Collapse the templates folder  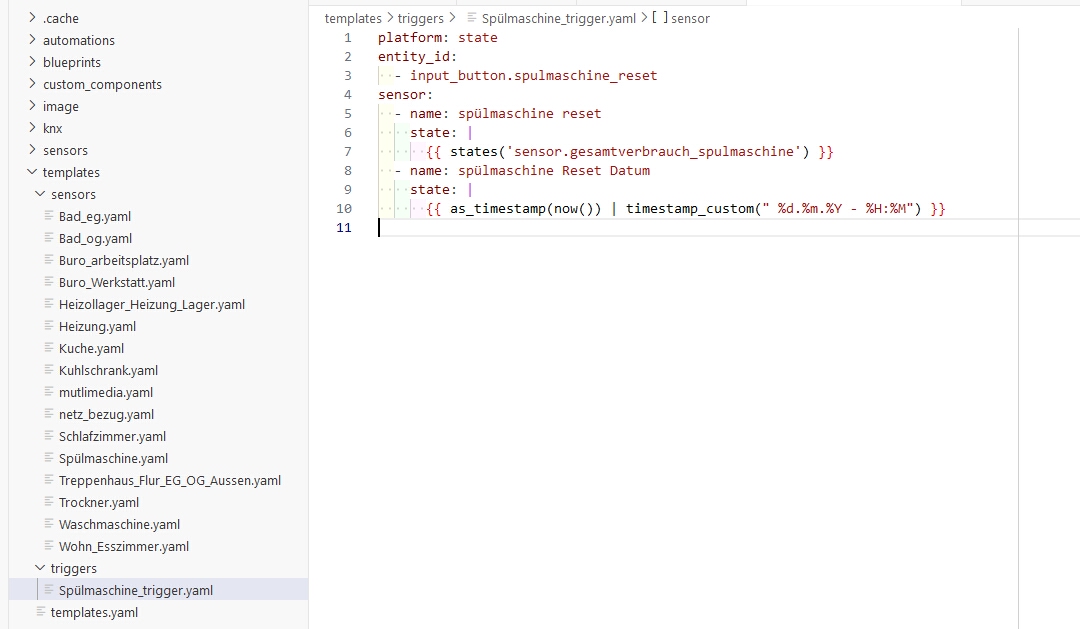pyautogui.click(x=32, y=172)
